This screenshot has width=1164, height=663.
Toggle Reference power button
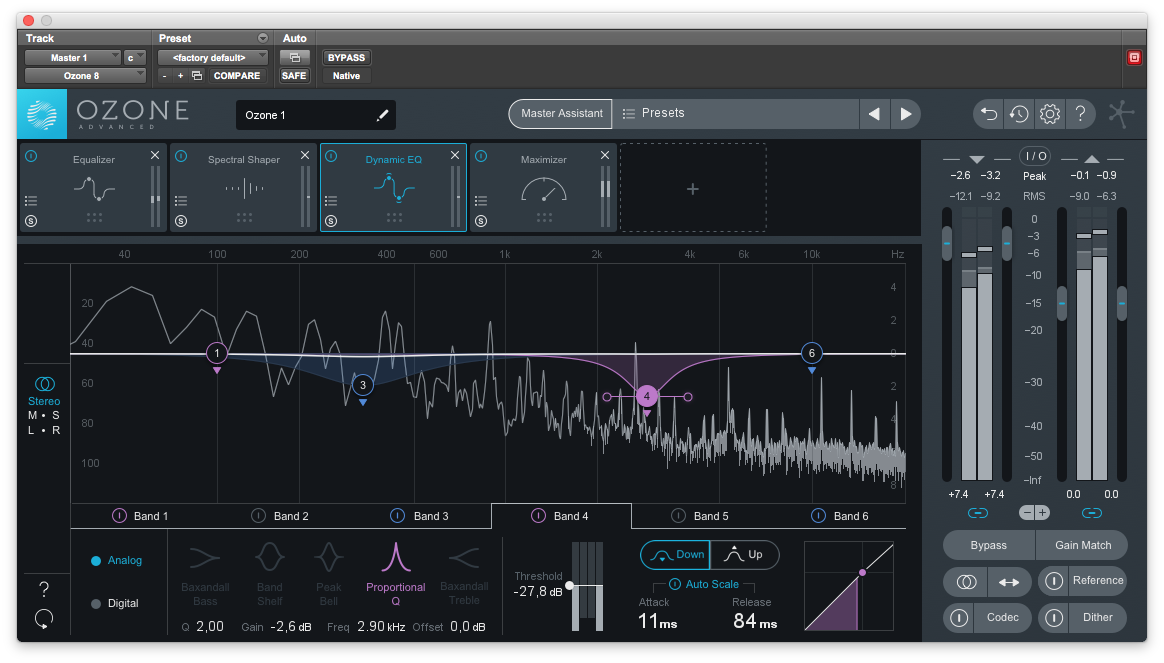[x=1054, y=581]
